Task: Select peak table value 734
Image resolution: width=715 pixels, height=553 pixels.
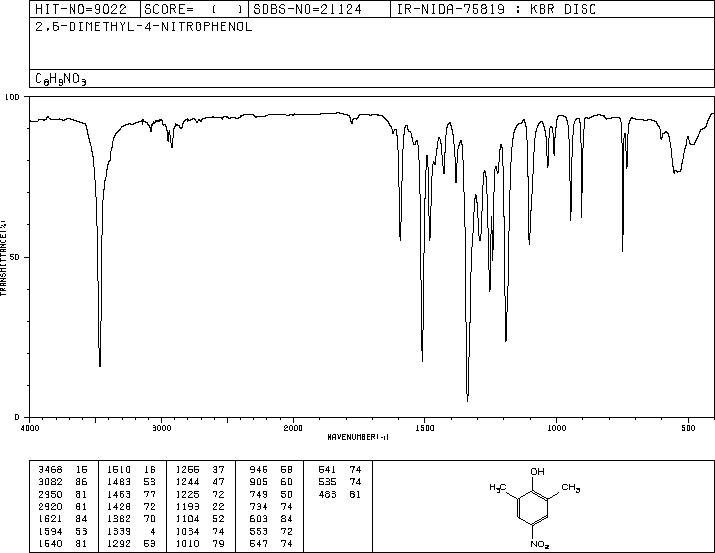Action: pos(259,506)
